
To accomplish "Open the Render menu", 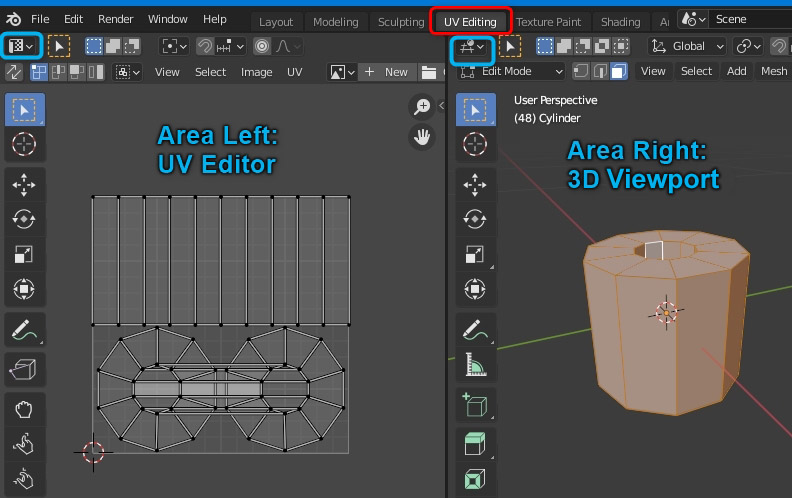I will coord(115,19).
